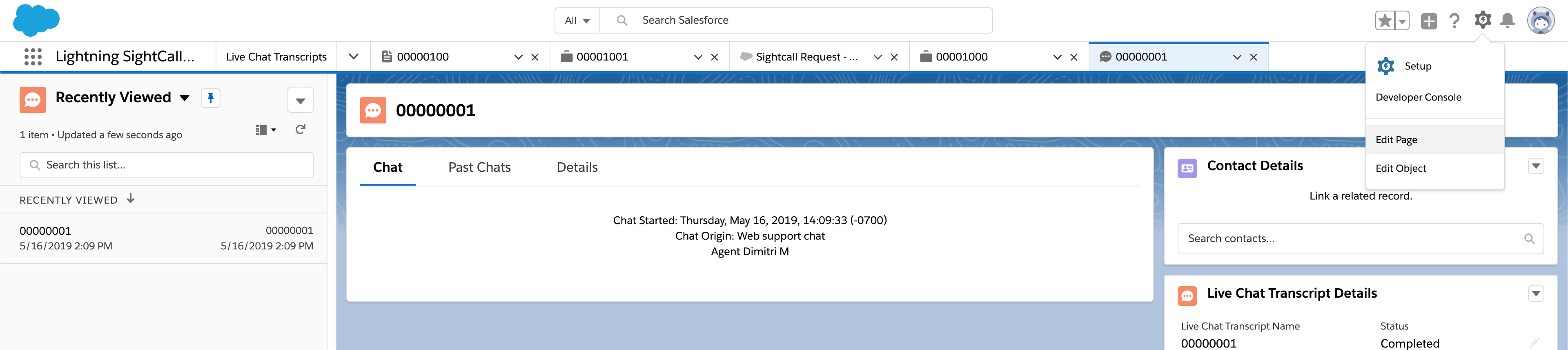
Task: Click the Contact Details heading
Action: coord(1254,166)
